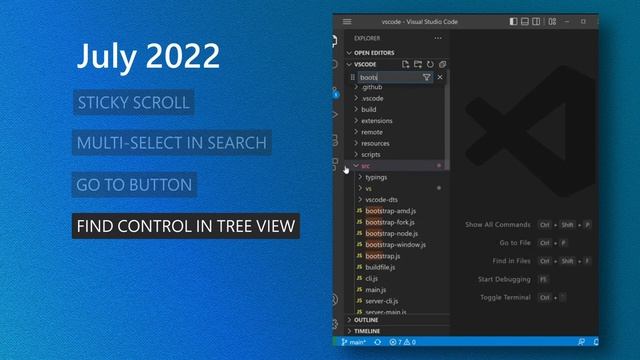Toggle bottom panel layout icon

click(x=525, y=21)
